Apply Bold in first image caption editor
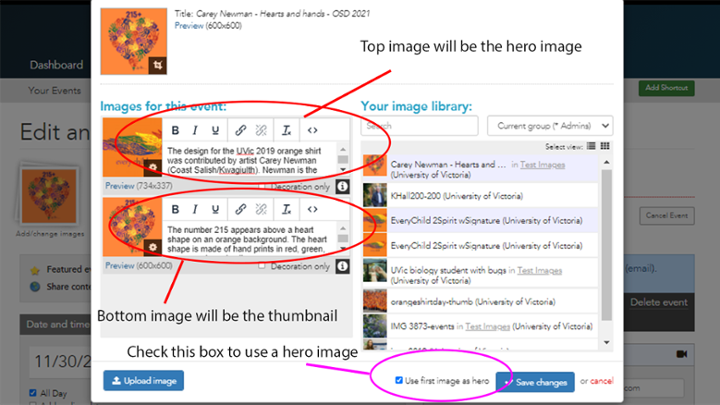 [x=175, y=130]
